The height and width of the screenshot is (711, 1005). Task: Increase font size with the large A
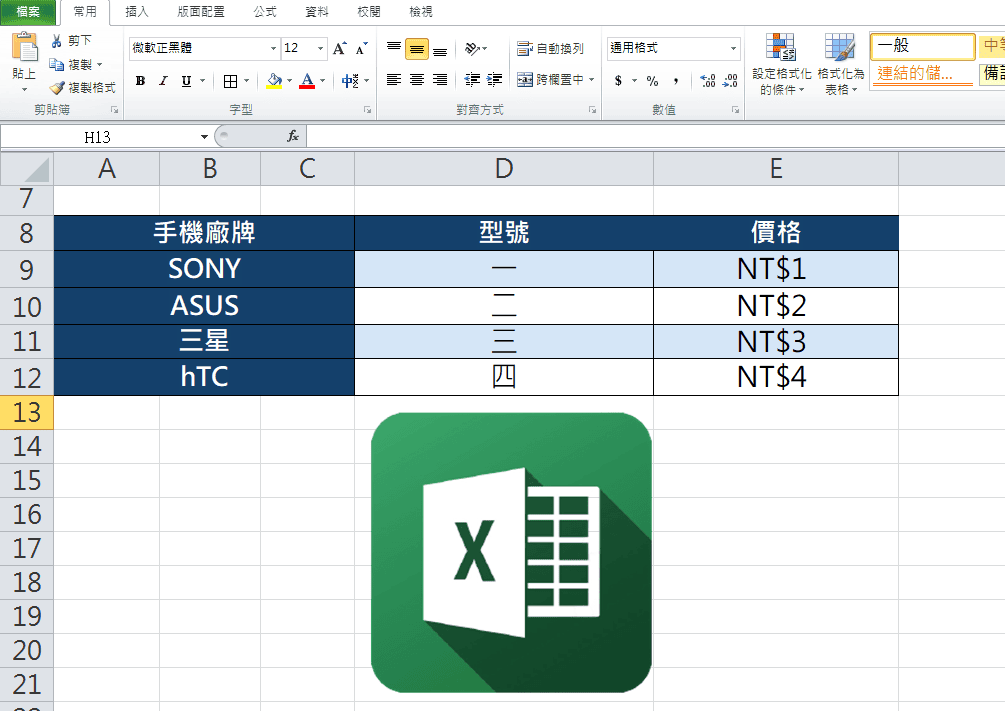point(340,48)
